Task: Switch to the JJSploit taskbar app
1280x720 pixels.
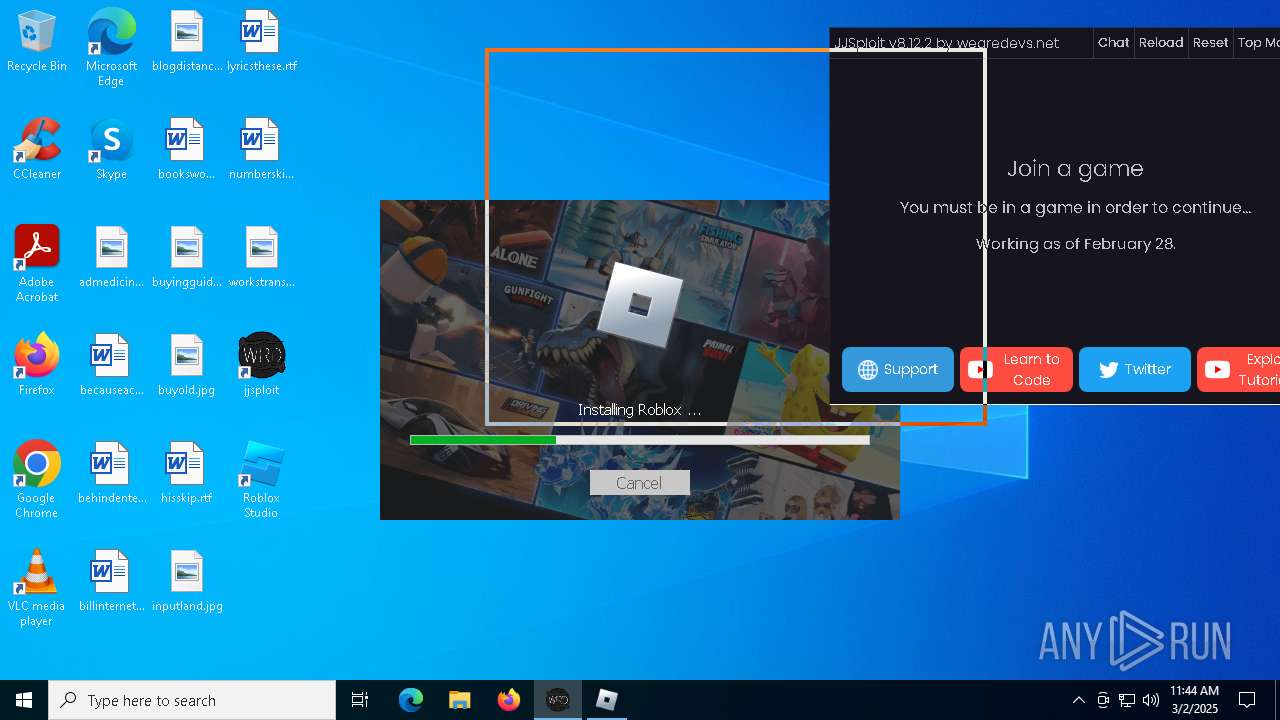Action: click(x=557, y=700)
